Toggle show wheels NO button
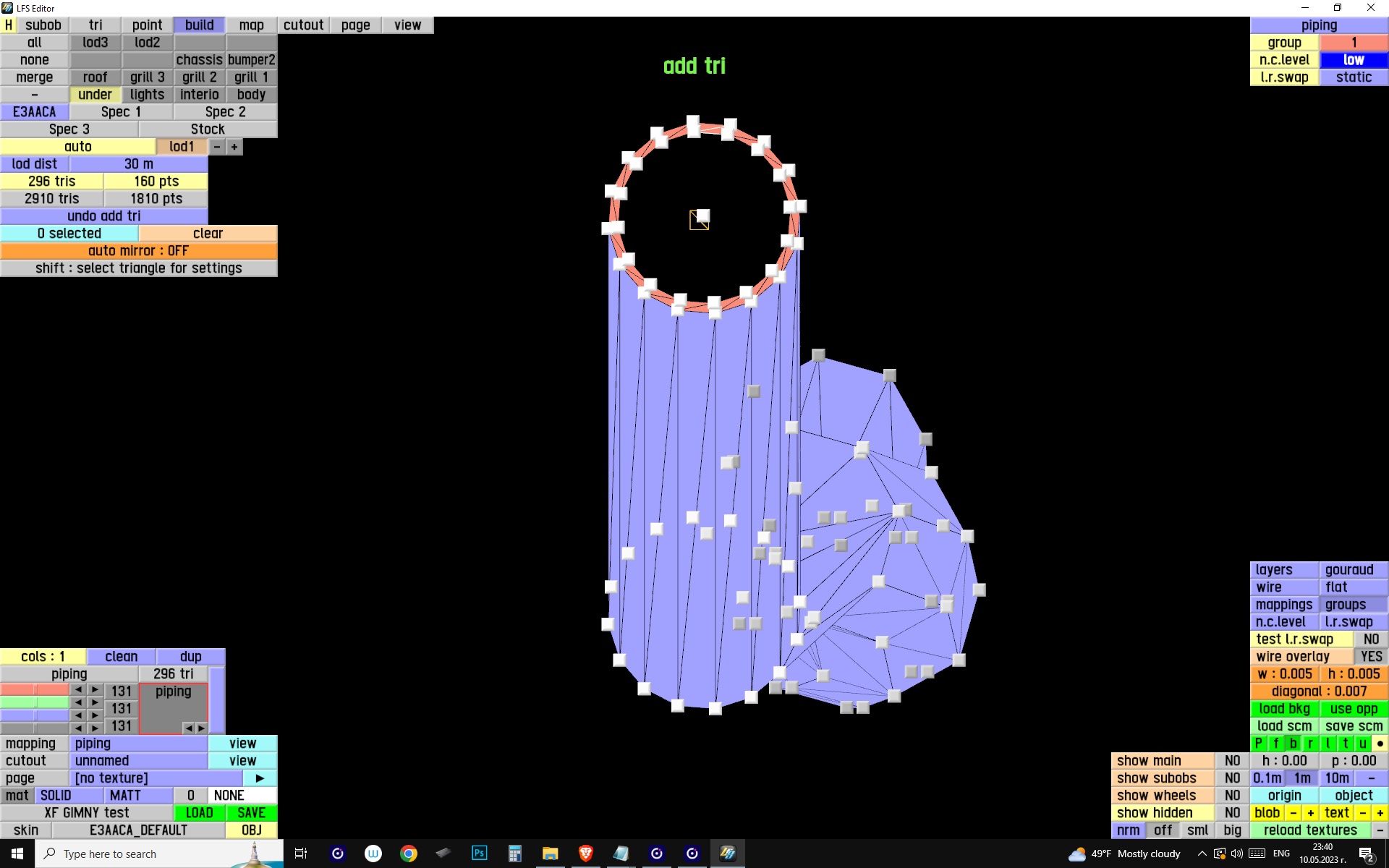The height and width of the screenshot is (868, 1389). (1232, 796)
